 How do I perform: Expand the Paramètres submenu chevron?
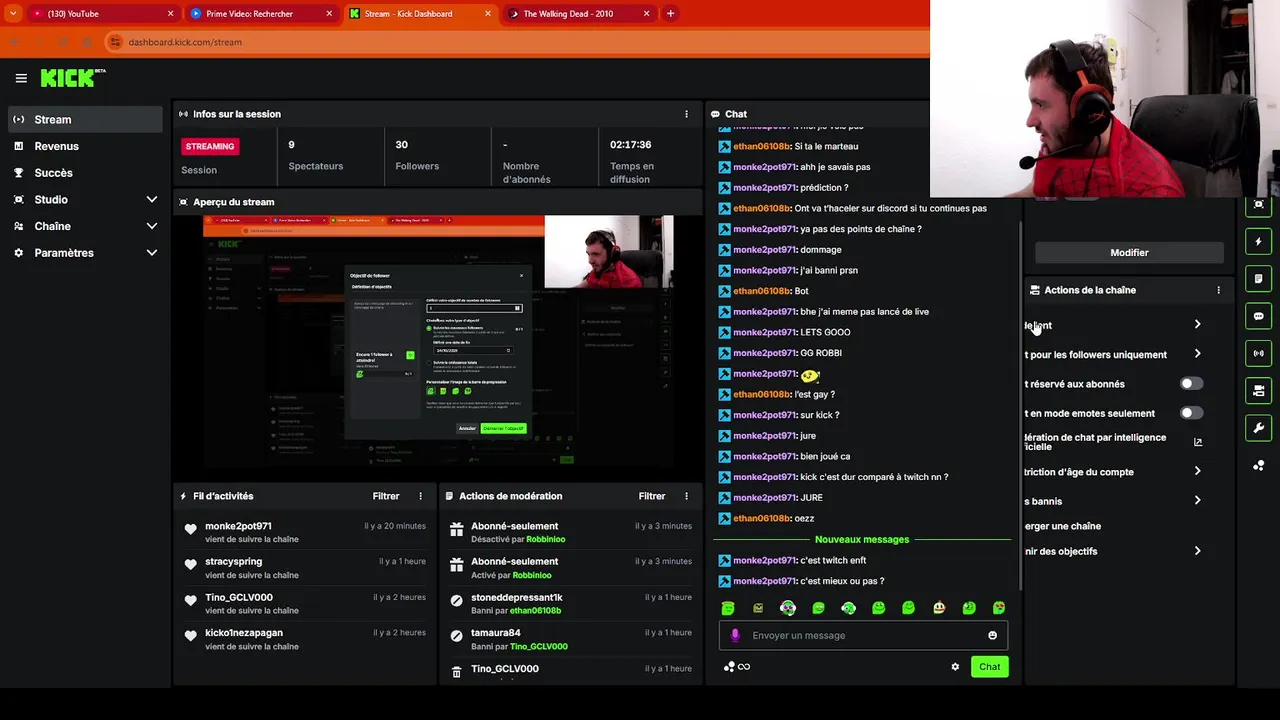click(152, 253)
